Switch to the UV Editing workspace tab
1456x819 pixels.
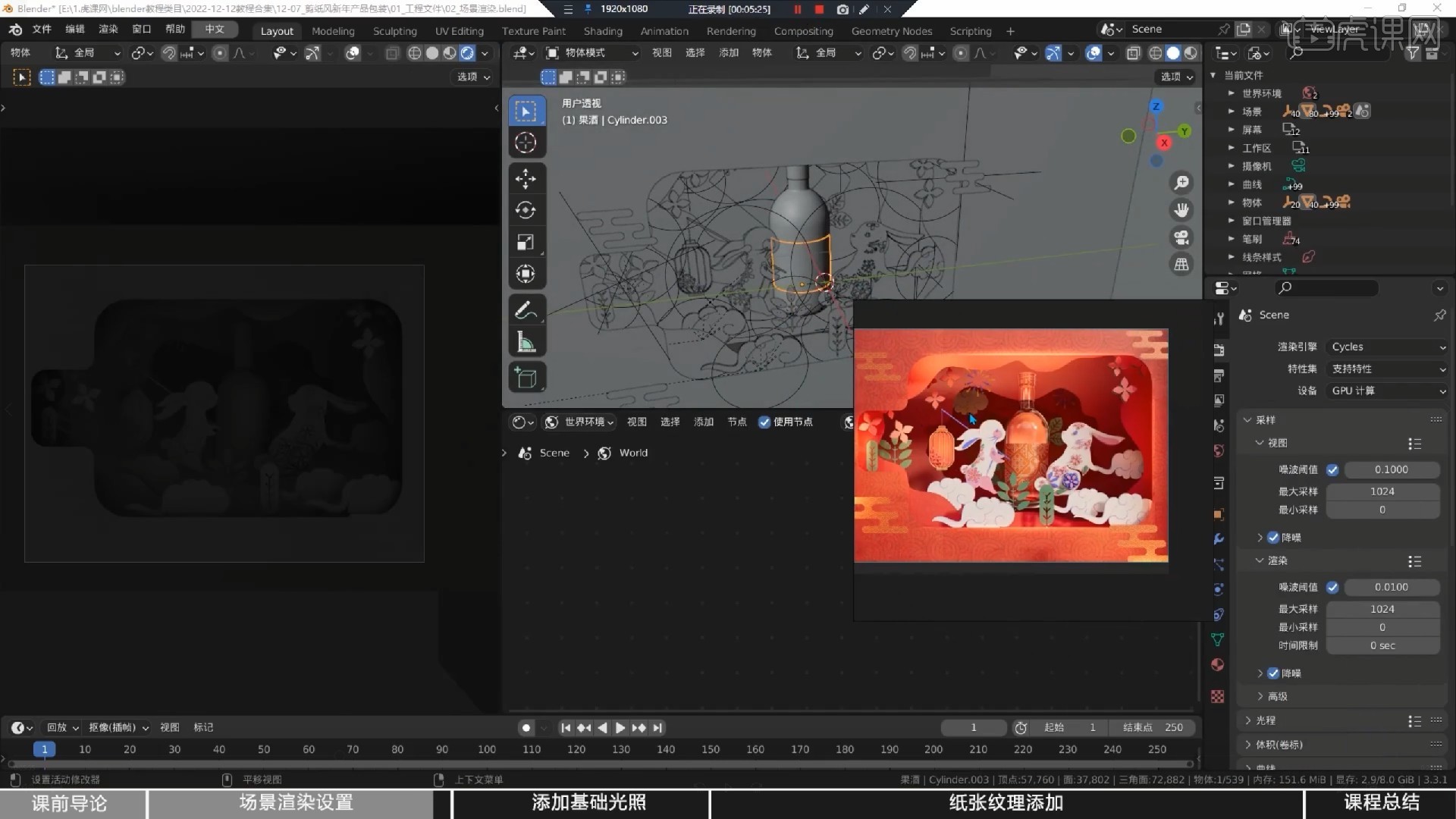pos(459,31)
